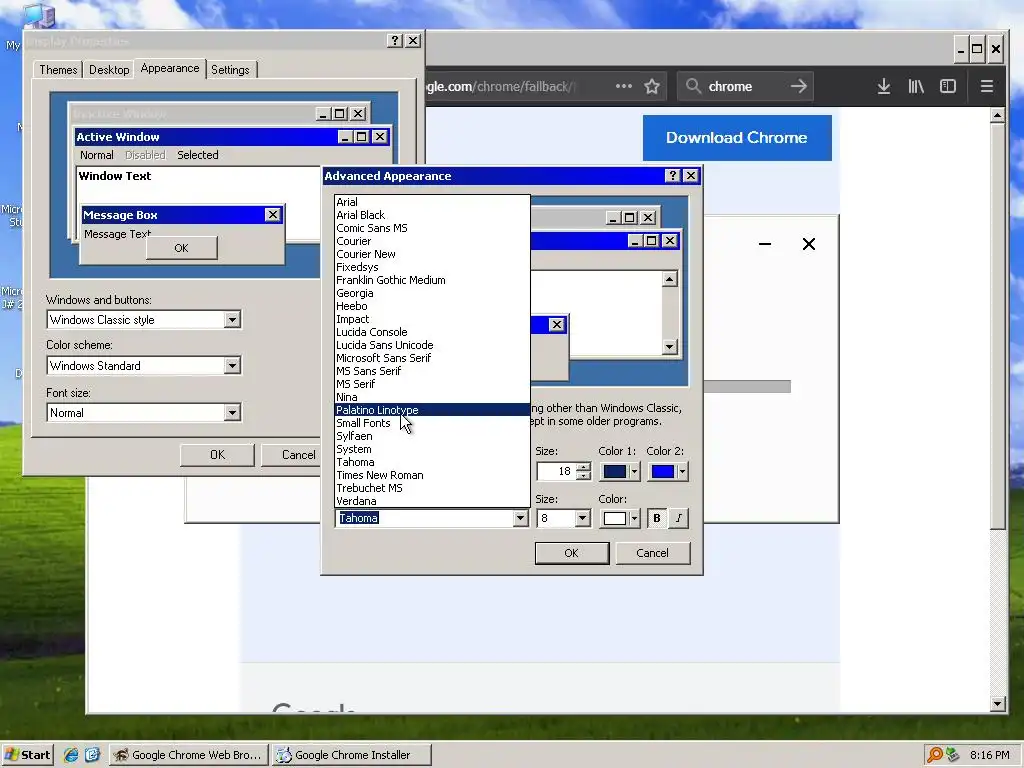Screen dimensions: 1024x768
Task: Click OK in Advanced Appearance dialog
Action: (571, 553)
